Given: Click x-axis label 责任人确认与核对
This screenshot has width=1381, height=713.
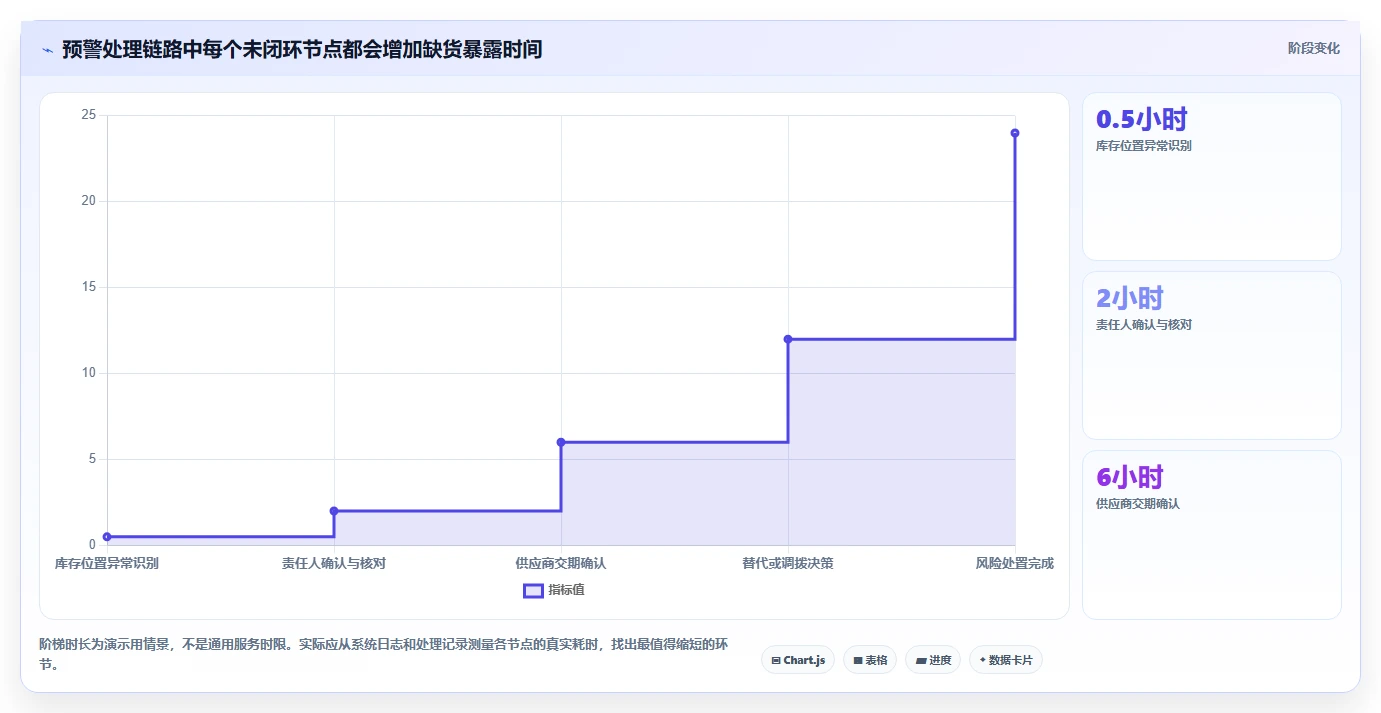Looking at the screenshot, I should 334,563.
